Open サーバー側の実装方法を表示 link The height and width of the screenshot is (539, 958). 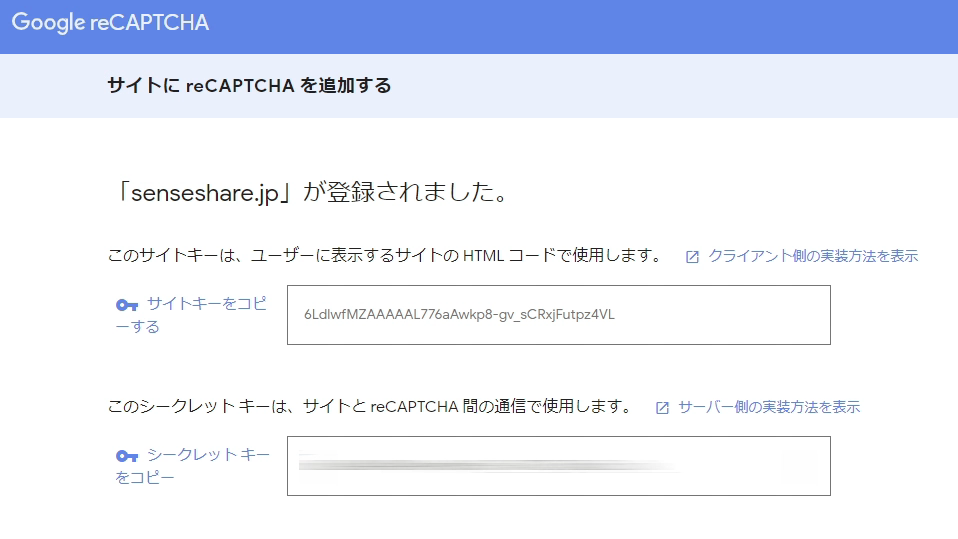point(769,407)
